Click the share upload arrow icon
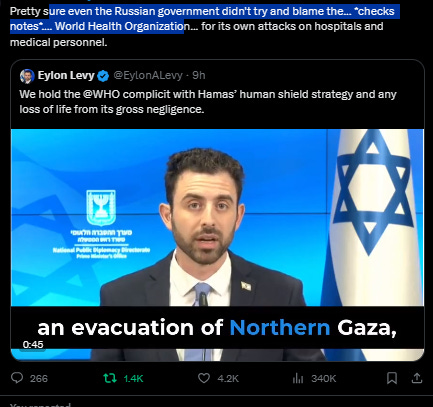Screen dimensions: 433x407 pos(417,378)
